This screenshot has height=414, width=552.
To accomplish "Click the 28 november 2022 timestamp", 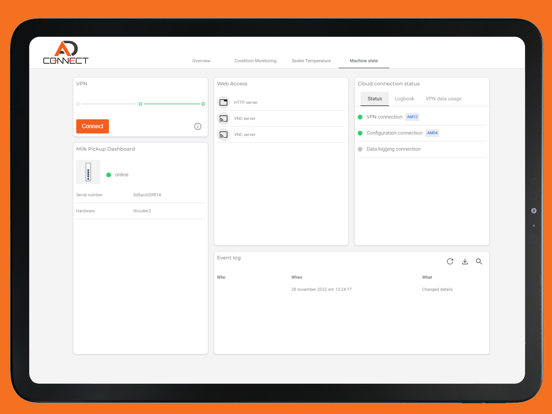I will pyautogui.click(x=321, y=289).
